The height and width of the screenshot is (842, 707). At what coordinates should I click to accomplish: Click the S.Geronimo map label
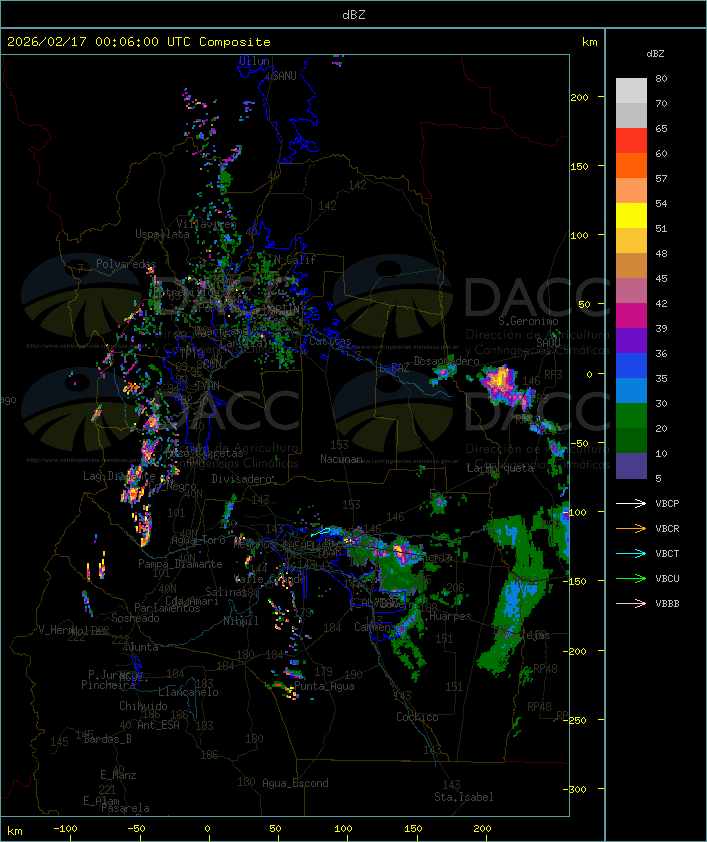point(528,321)
